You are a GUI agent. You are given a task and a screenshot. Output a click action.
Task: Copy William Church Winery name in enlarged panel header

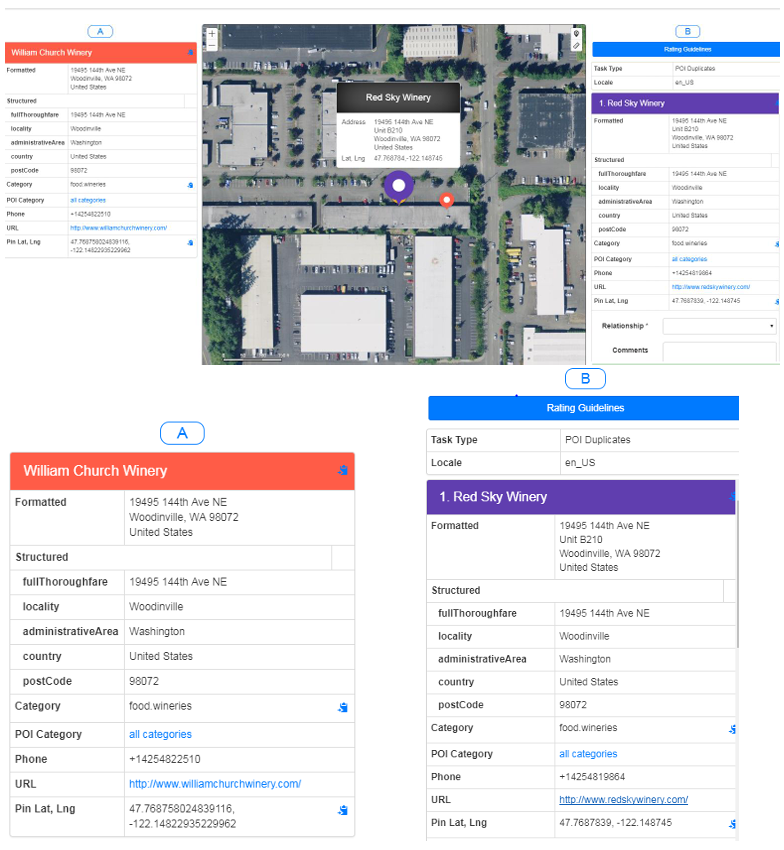[x=343, y=470]
